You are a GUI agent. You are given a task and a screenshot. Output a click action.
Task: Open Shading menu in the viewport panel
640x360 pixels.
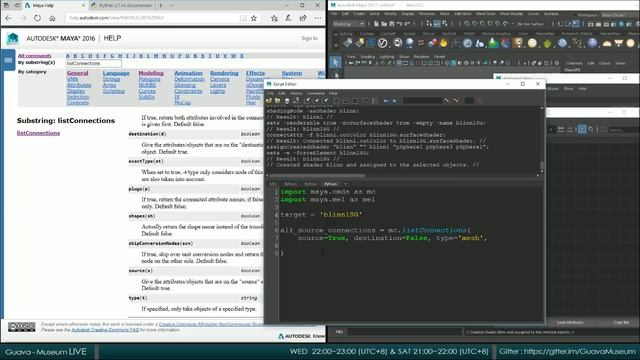click(x=368, y=57)
